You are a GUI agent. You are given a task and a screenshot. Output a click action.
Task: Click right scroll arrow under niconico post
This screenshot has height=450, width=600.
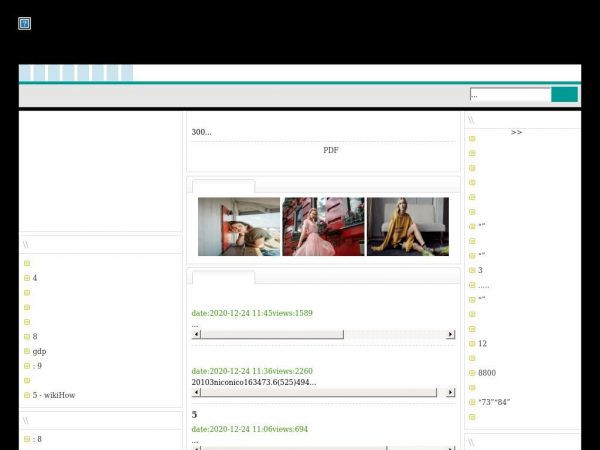[451, 392]
